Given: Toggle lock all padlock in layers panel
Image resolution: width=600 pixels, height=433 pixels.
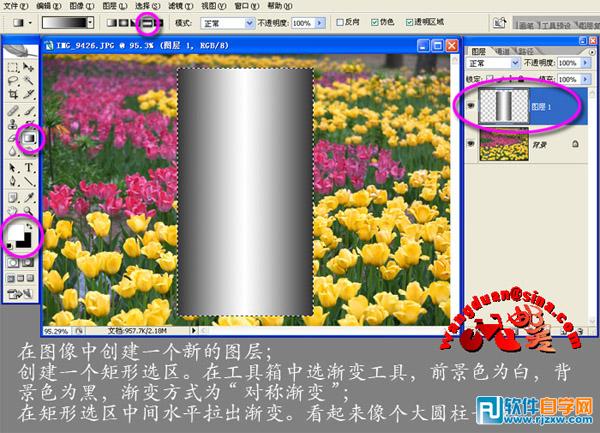Looking at the screenshot, I should click(x=521, y=79).
